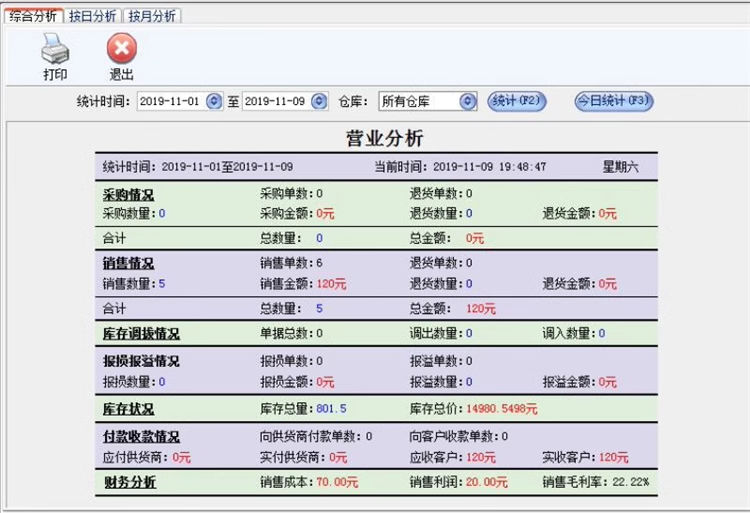The width and height of the screenshot is (750, 513).
Task: Click the 向客户收款单数 label
Action: tap(452, 436)
